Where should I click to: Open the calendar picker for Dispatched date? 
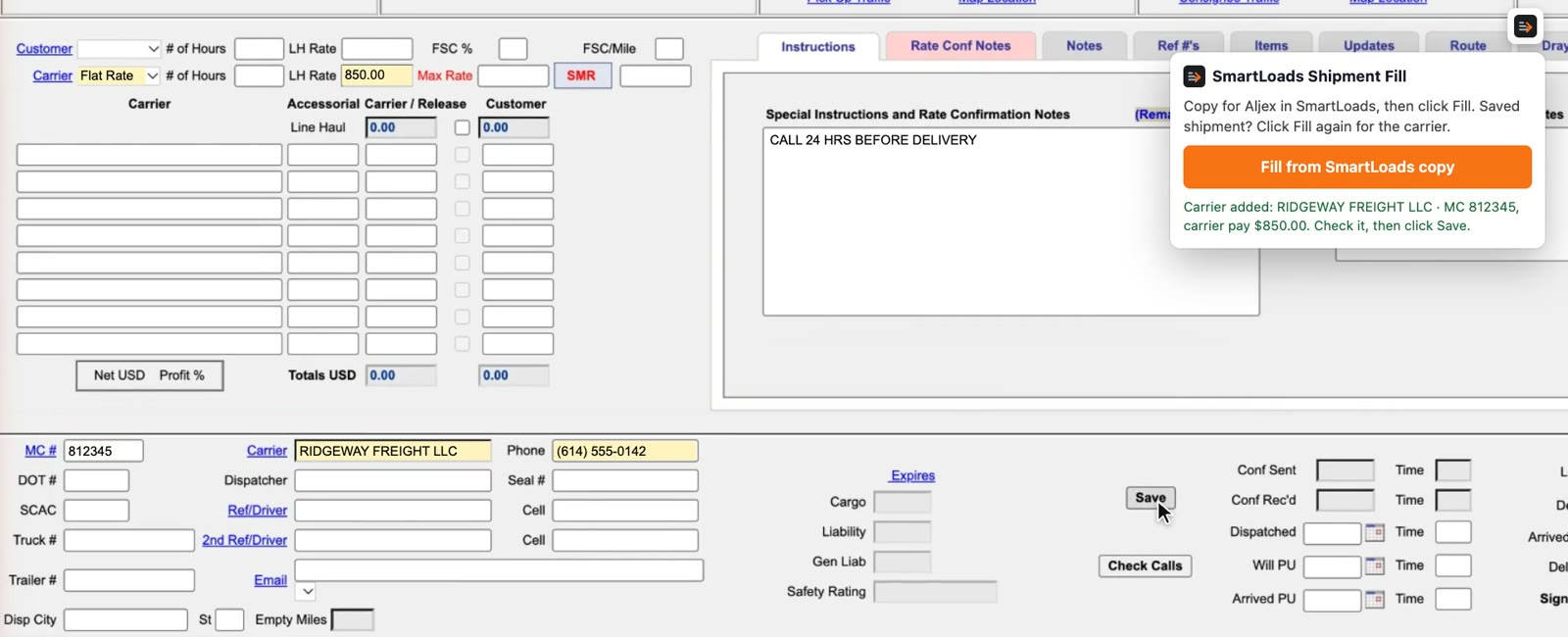pos(1375,533)
